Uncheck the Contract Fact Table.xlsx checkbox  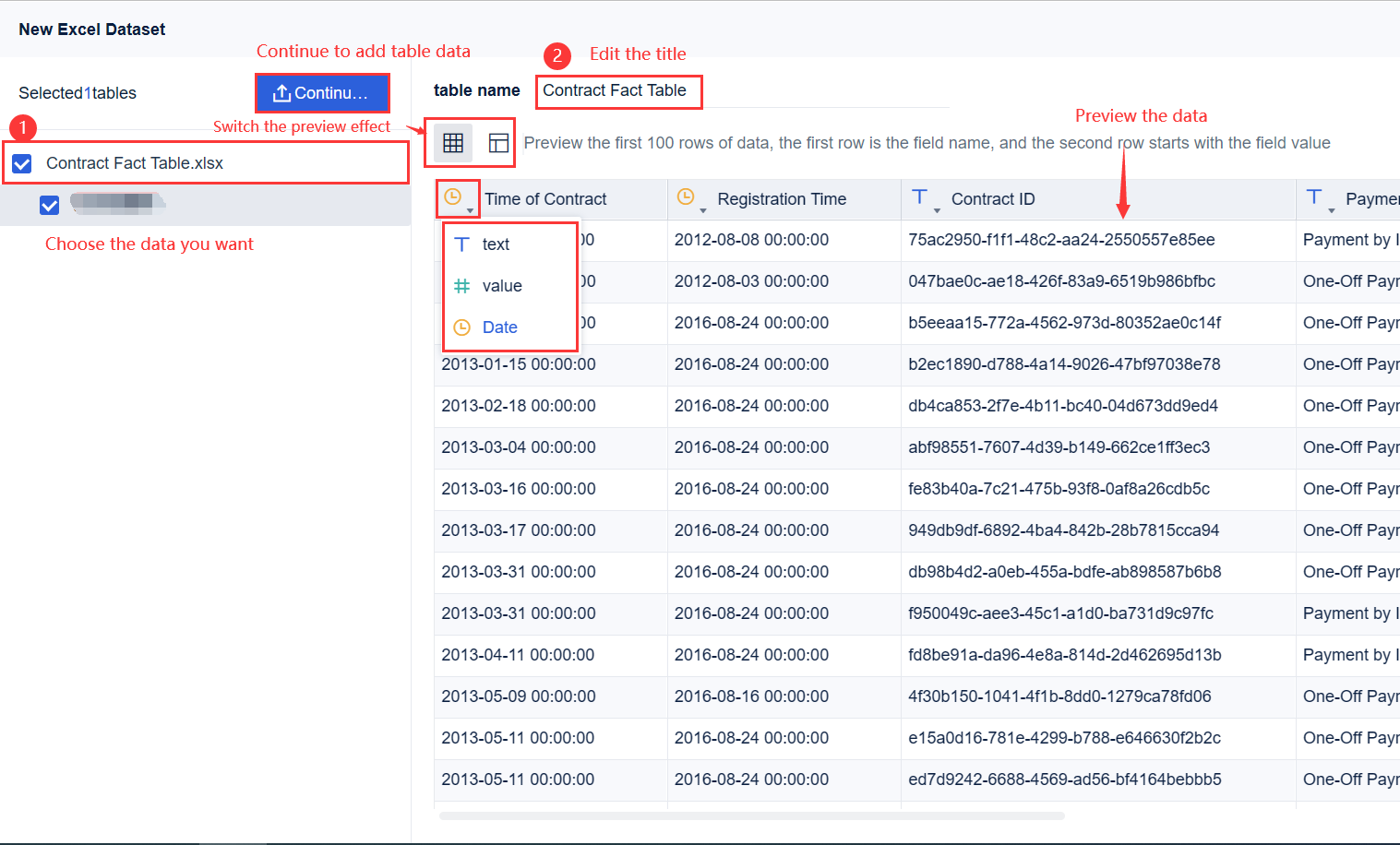[x=21, y=162]
